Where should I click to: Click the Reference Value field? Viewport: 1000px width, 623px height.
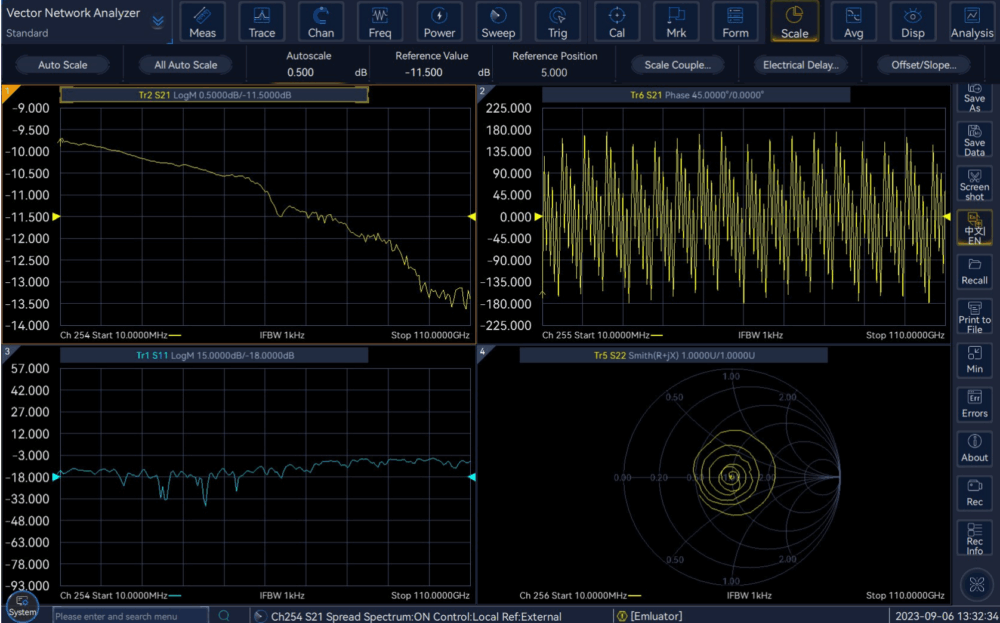[x=432, y=72]
